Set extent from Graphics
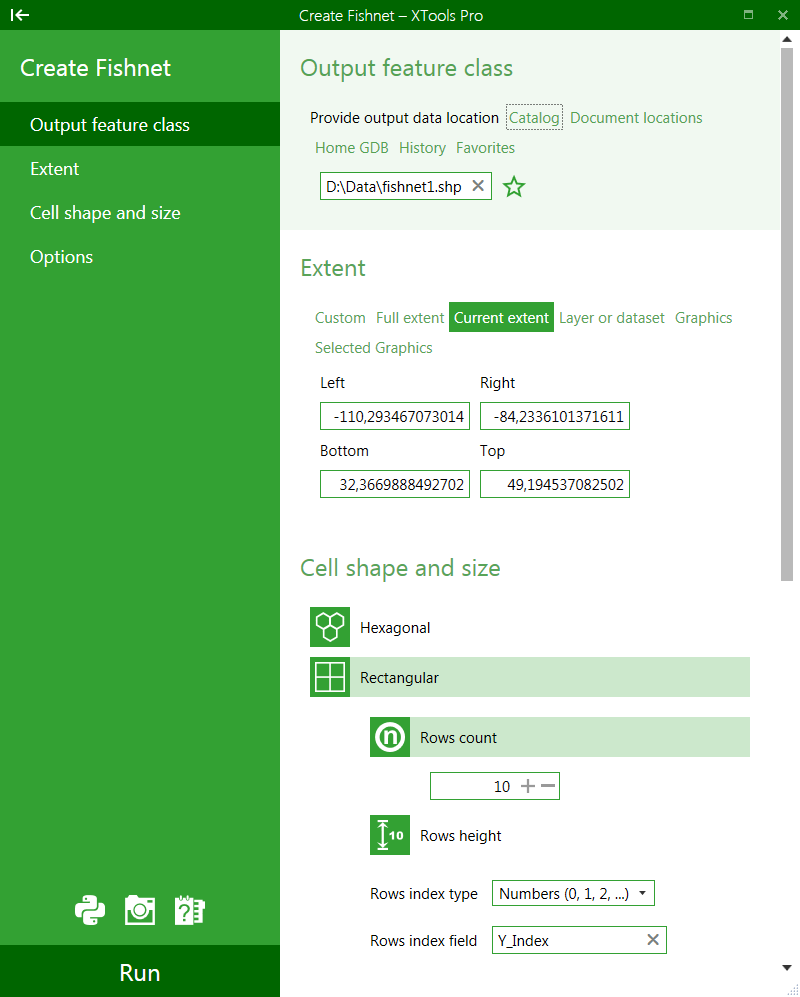This screenshot has height=997, width=800. [x=703, y=317]
